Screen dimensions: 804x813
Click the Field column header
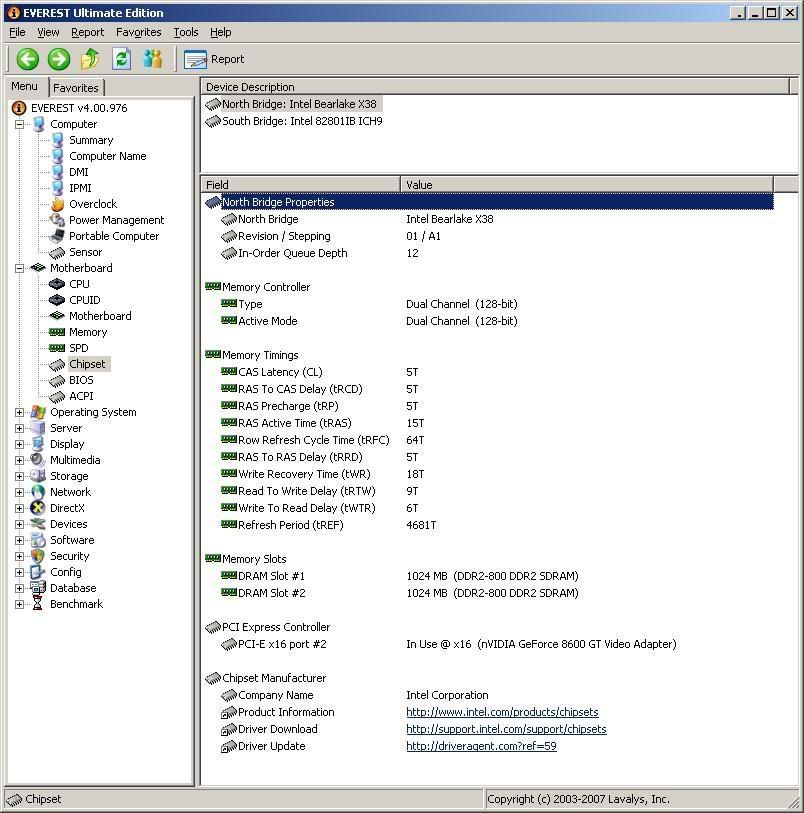tap(300, 185)
